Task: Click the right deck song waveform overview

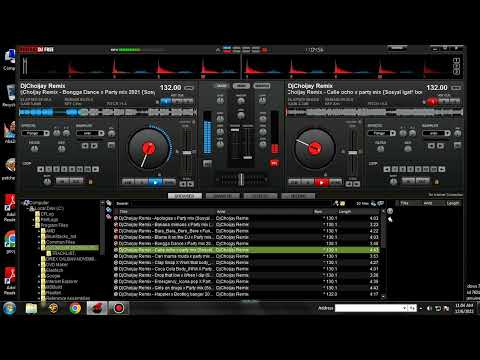Action: [375, 112]
